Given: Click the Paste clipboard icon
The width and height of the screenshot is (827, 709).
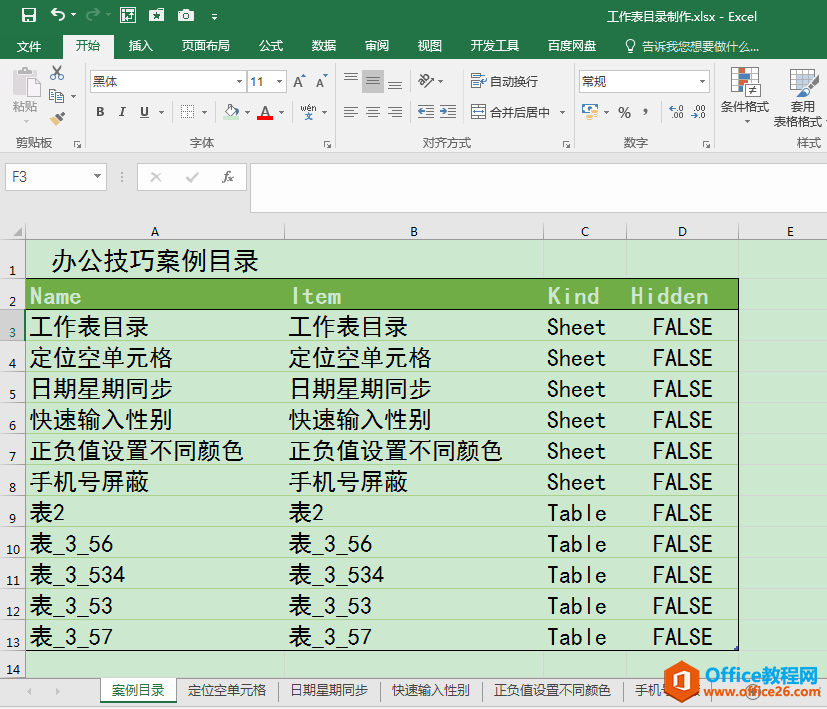Looking at the screenshot, I should click(x=25, y=84).
